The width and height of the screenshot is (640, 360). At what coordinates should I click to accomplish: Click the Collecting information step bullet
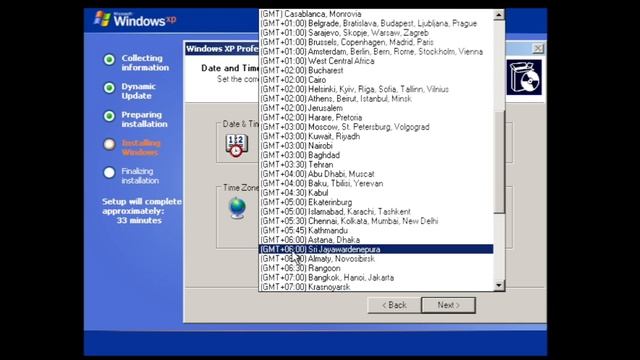[x=109, y=60]
